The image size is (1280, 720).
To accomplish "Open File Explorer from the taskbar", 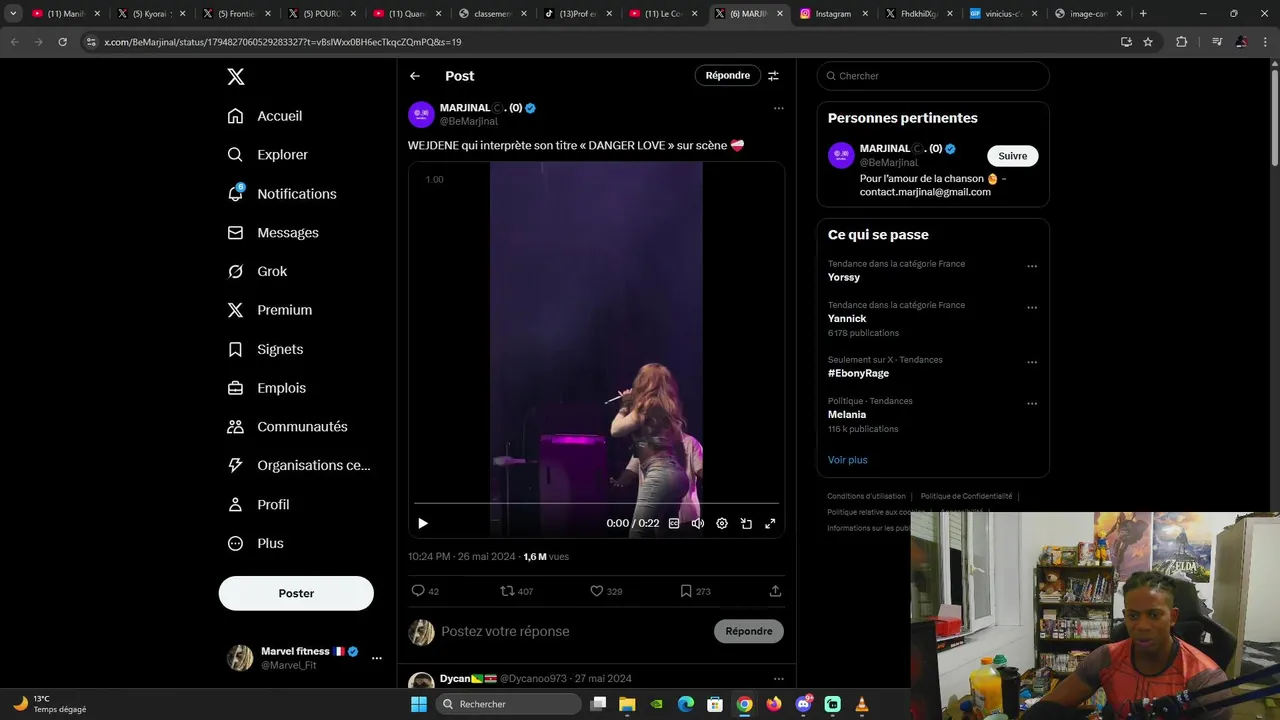I will coord(627,704).
